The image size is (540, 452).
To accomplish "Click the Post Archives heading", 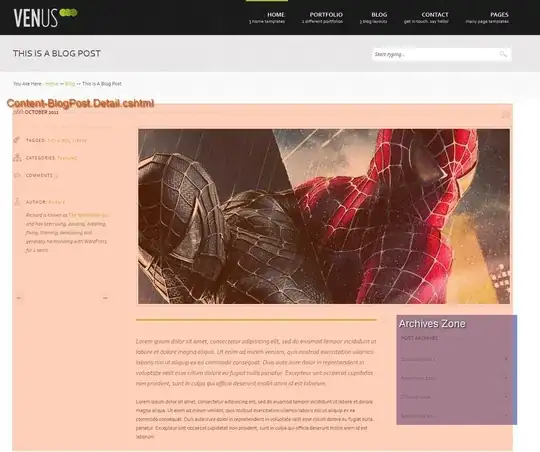I will pyautogui.click(x=419, y=338).
